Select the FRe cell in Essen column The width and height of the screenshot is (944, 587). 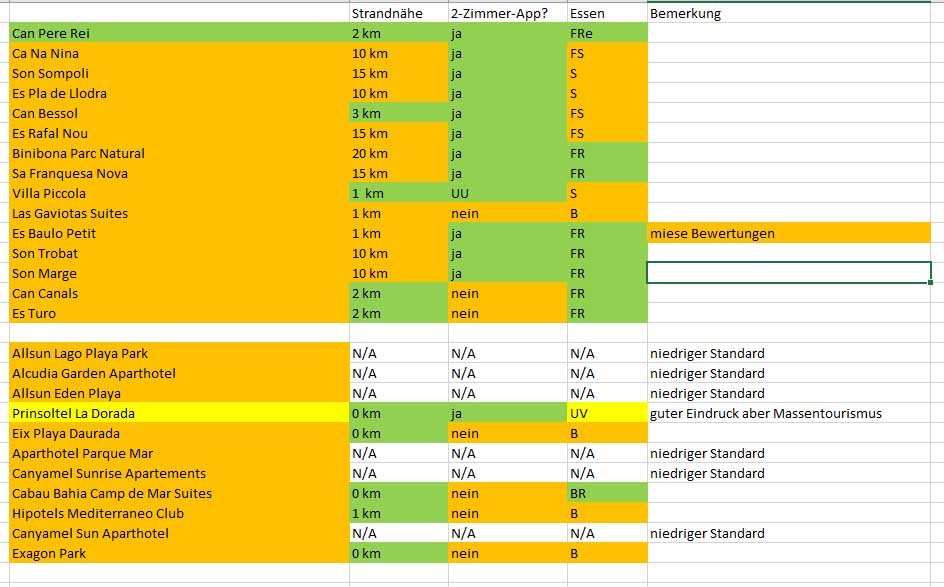(606, 33)
